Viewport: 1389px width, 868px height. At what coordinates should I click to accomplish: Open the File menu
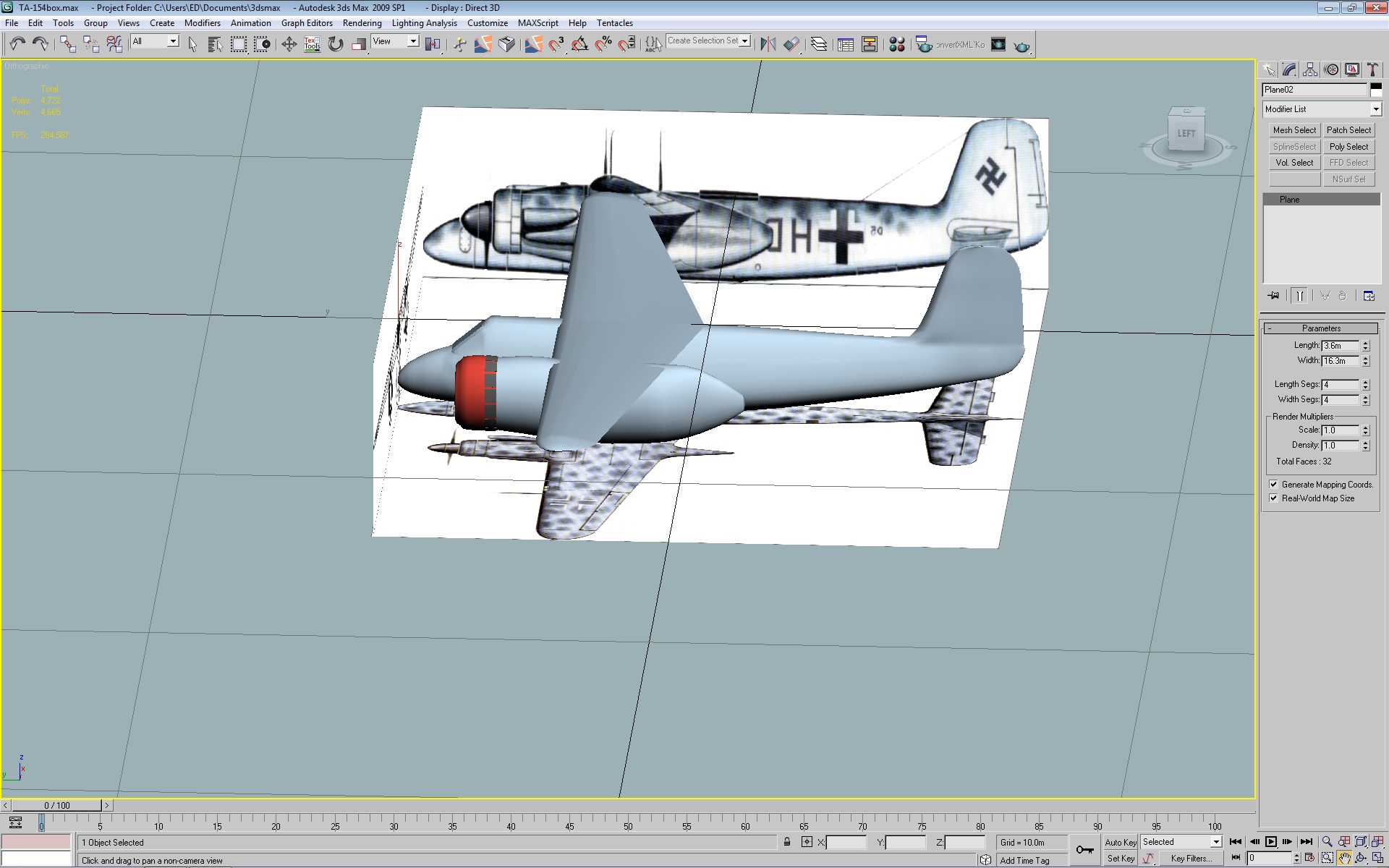[x=12, y=23]
